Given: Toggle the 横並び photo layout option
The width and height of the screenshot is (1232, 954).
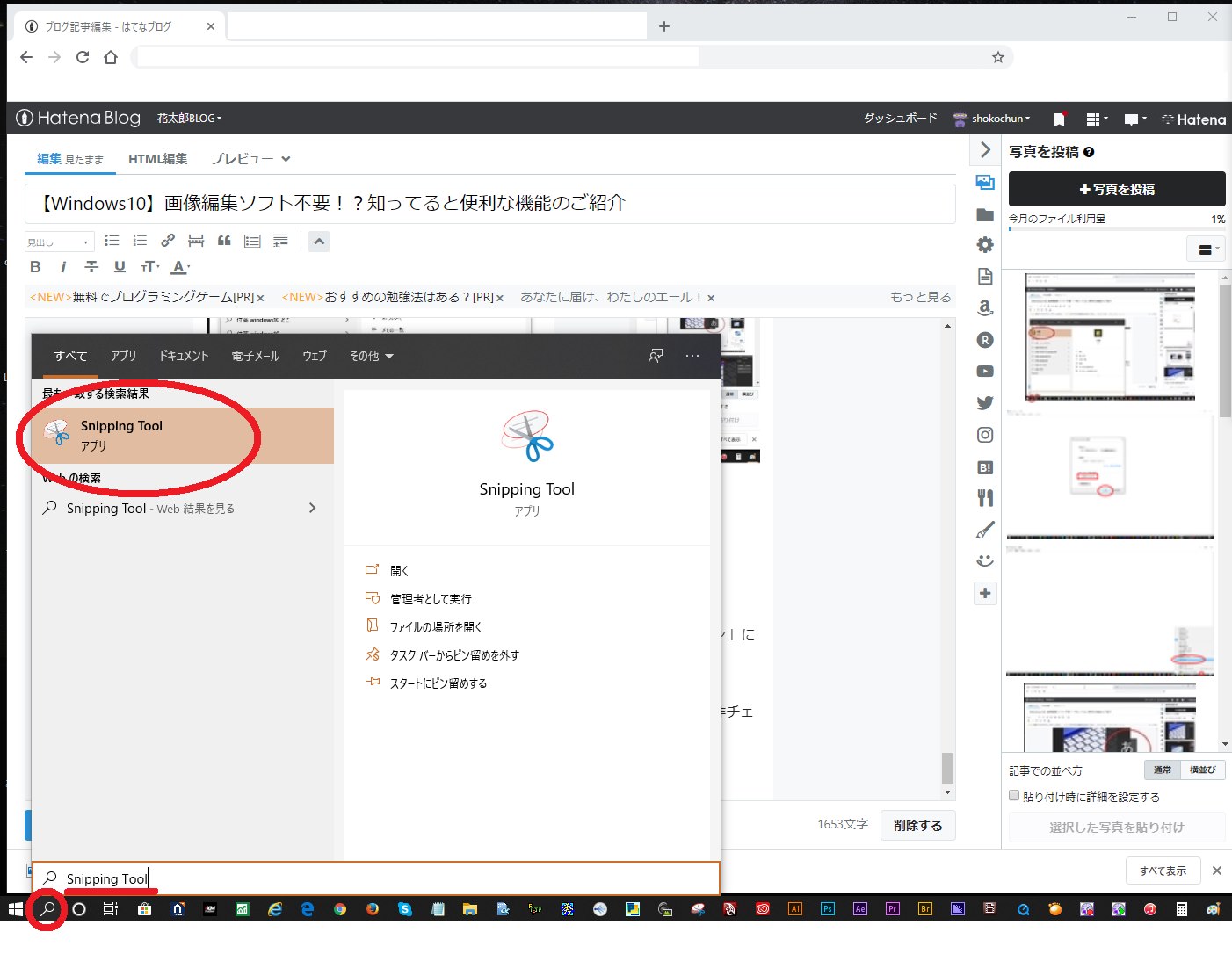Looking at the screenshot, I should [x=1203, y=770].
